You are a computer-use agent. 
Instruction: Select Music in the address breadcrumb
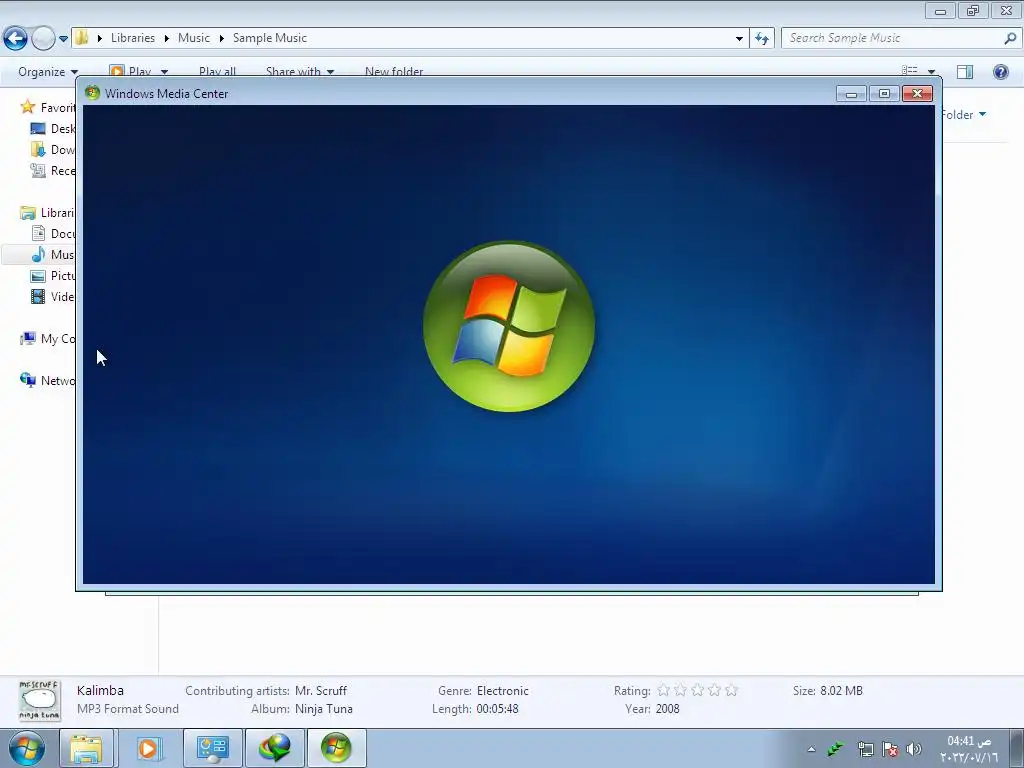(x=194, y=38)
